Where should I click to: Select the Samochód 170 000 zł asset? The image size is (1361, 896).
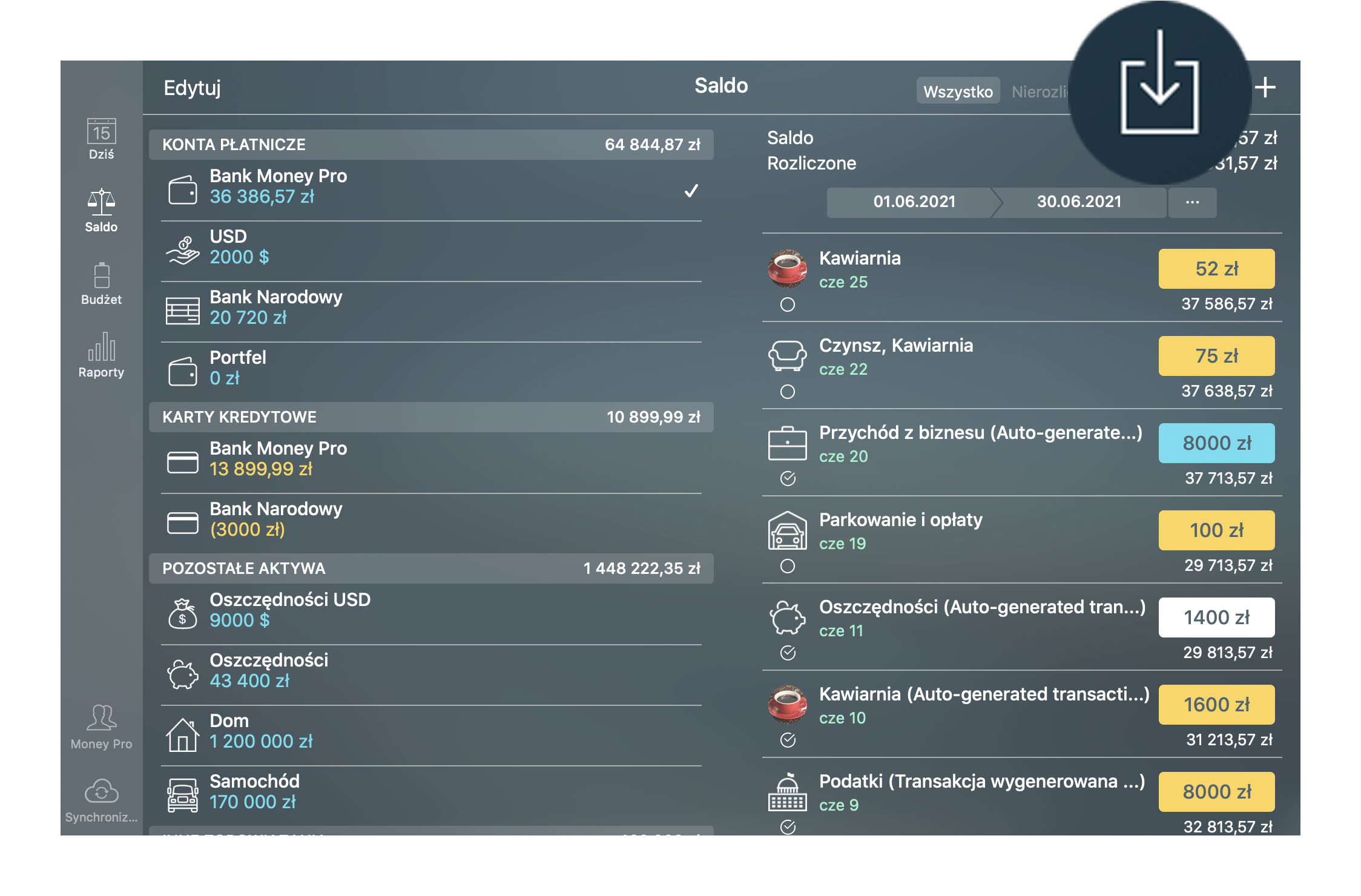click(431, 796)
